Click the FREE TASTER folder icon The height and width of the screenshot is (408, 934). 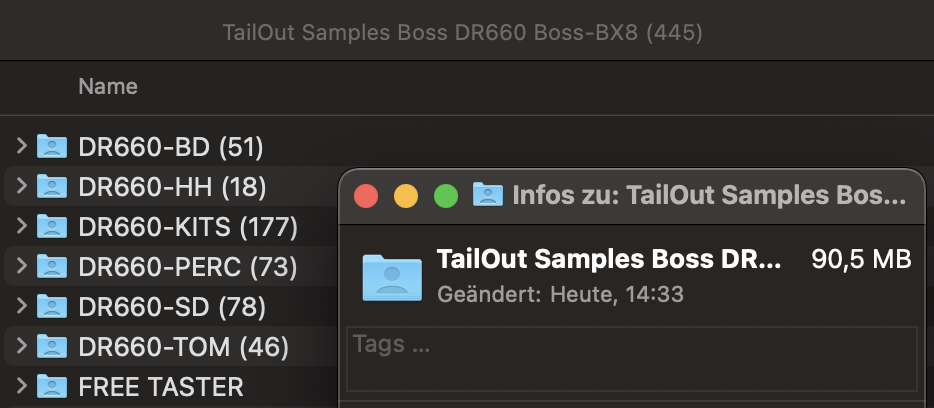pos(52,386)
